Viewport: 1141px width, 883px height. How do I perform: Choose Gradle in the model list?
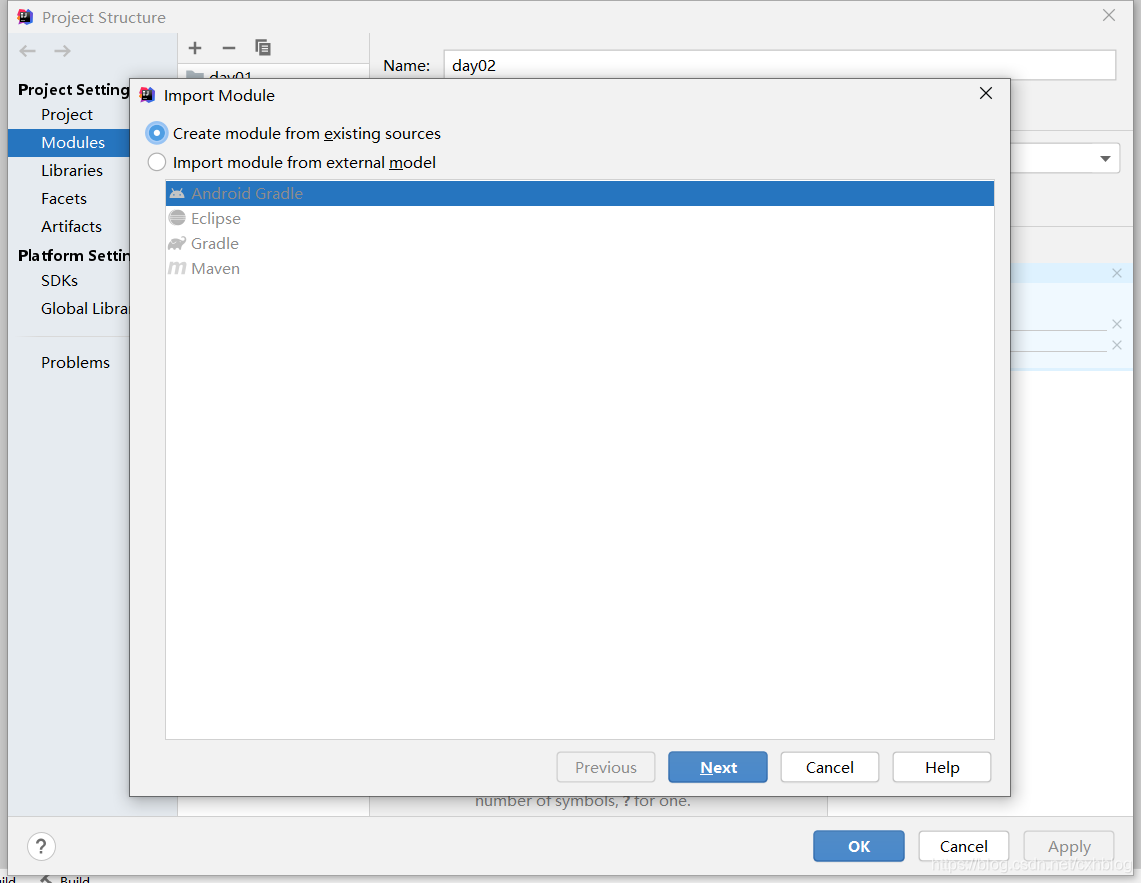[579, 243]
